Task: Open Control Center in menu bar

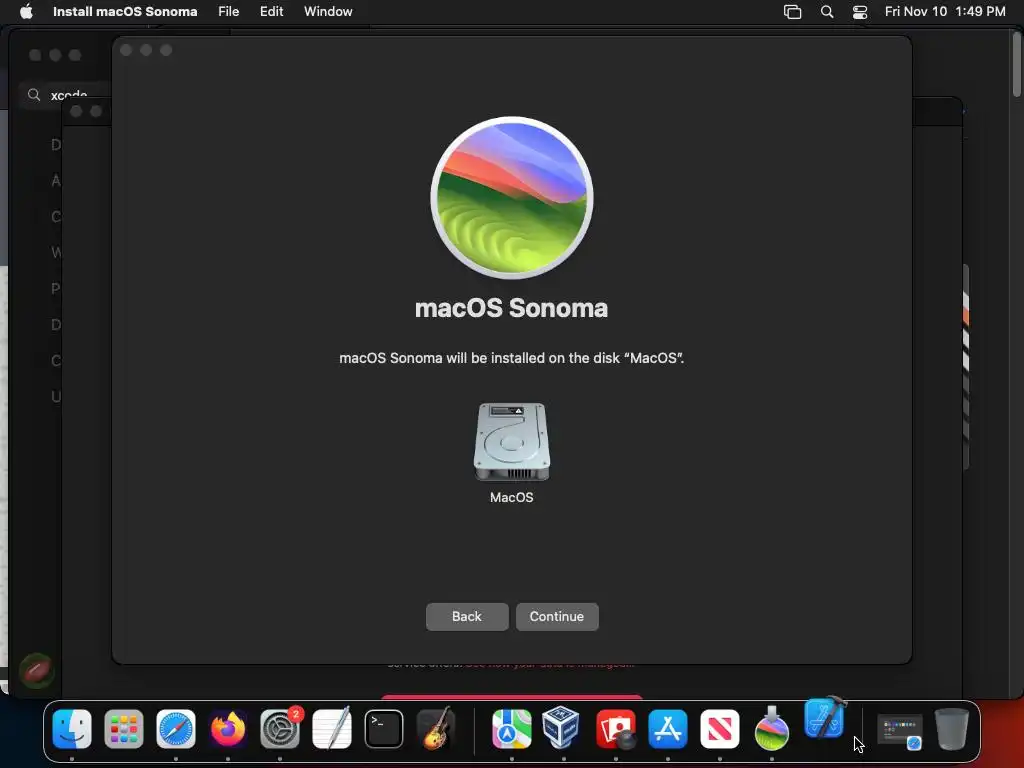Action: [x=860, y=12]
